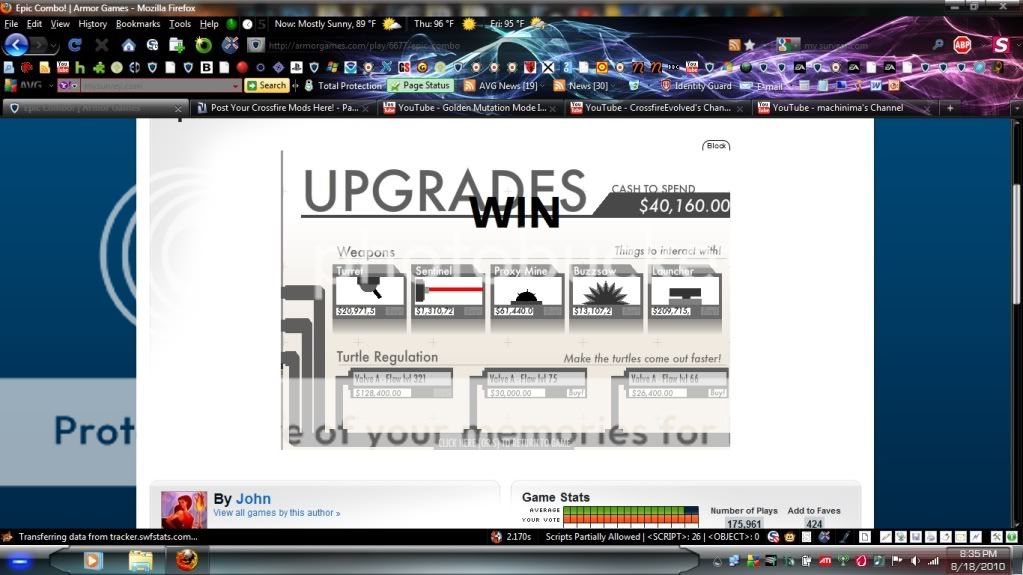The image size is (1023, 575).
Task: Select the Buzzsaw weapon upgrade
Action: 607,292
